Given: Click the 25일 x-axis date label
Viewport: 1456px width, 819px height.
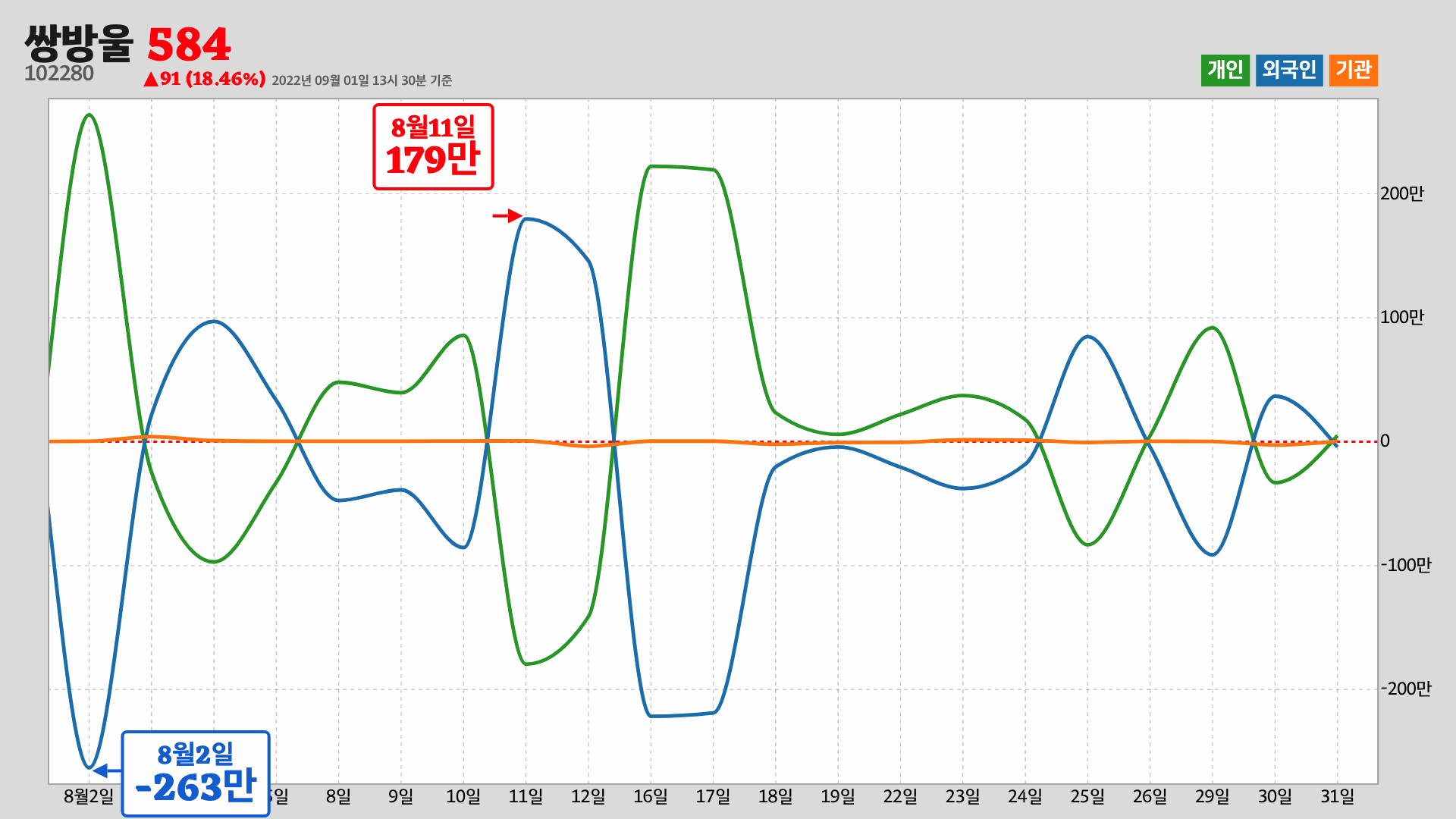Looking at the screenshot, I should 1087,796.
